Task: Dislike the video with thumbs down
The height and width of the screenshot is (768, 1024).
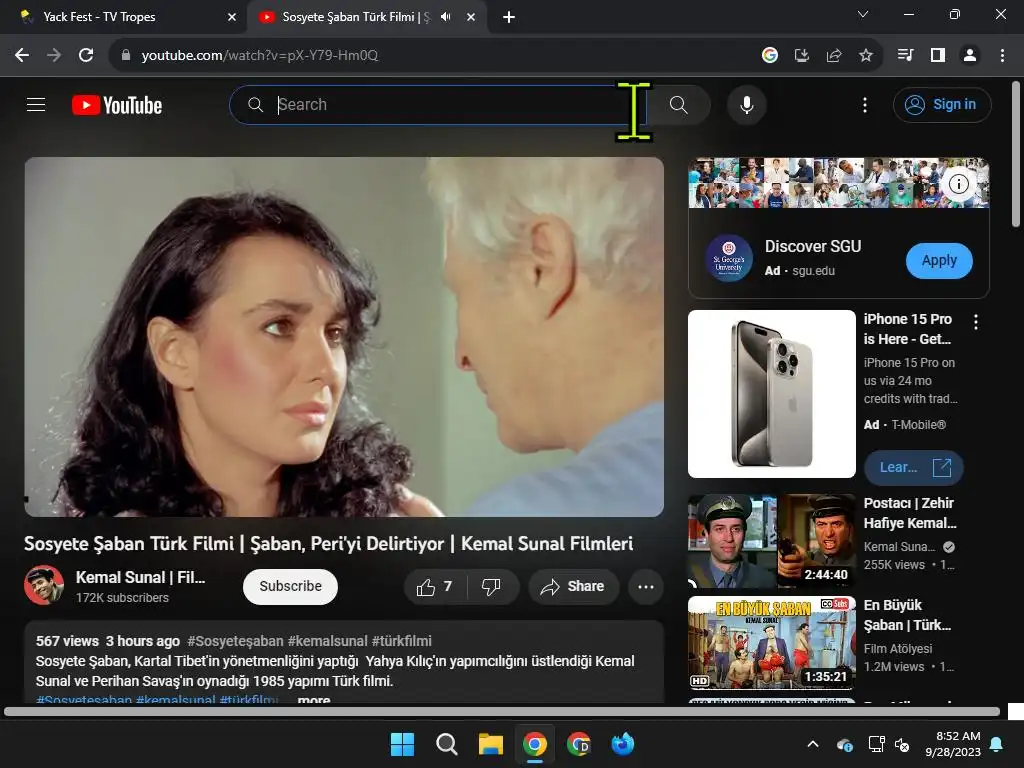Action: [492, 586]
